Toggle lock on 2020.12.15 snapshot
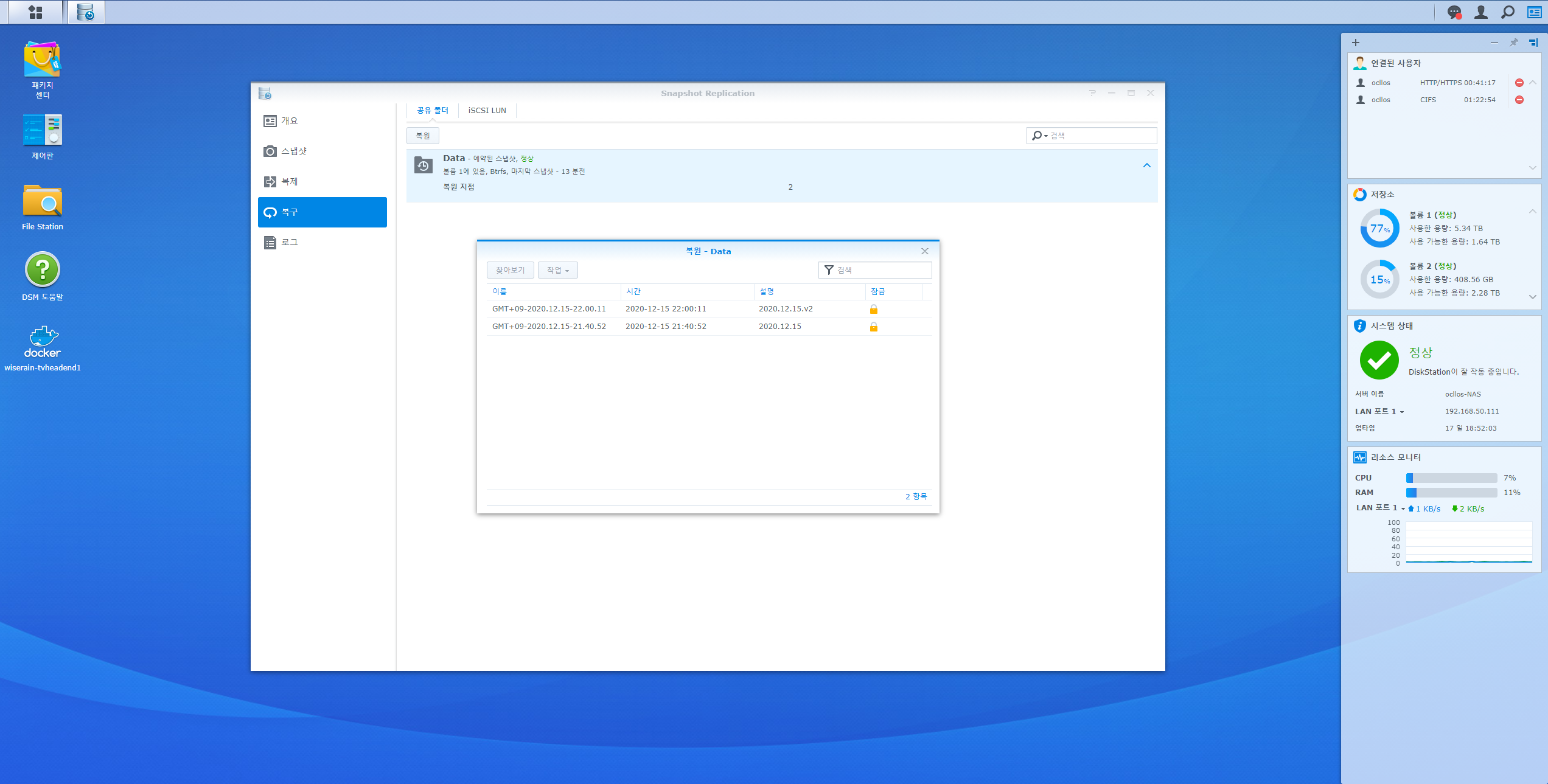The image size is (1548, 784). [873, 327]
